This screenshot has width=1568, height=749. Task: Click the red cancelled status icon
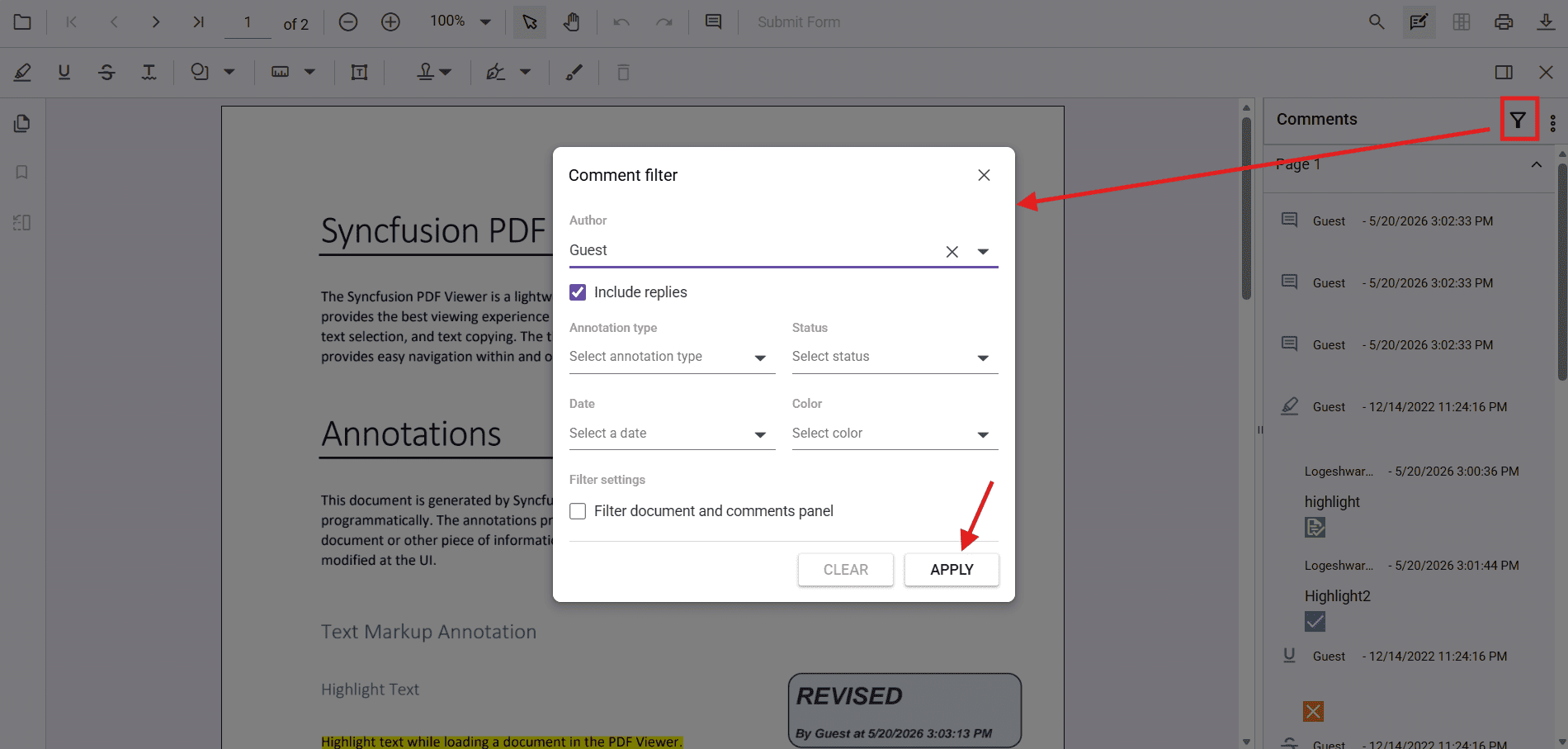[x=1313, y=711]
